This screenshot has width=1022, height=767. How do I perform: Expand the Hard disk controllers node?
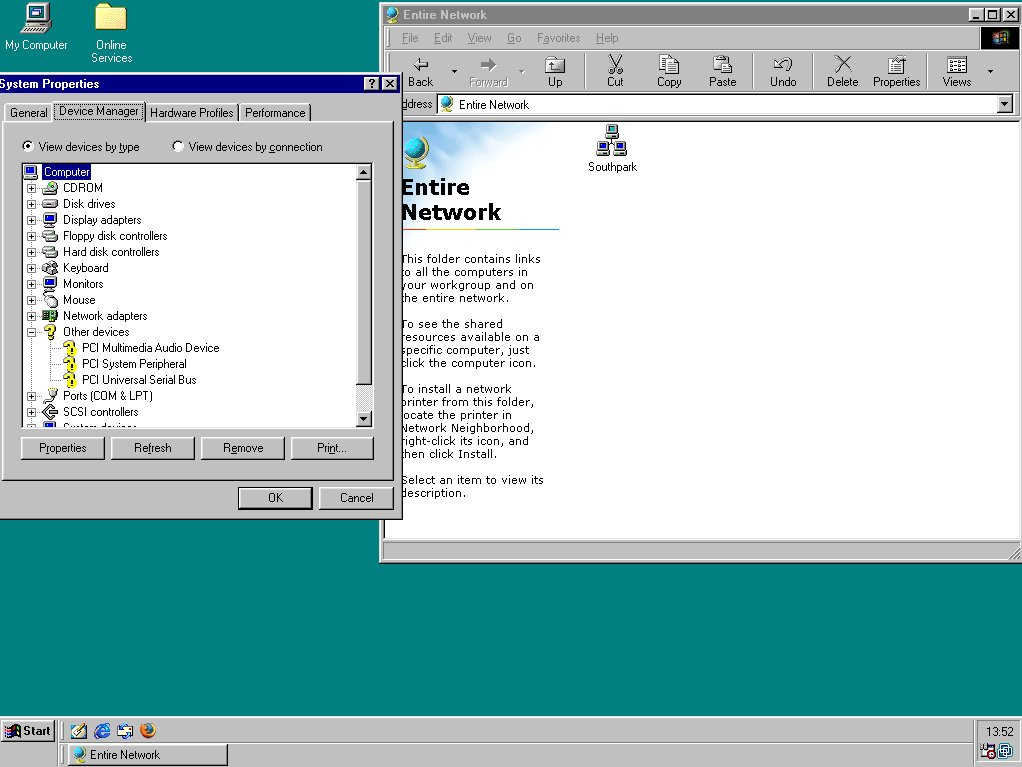pos(31,252)
